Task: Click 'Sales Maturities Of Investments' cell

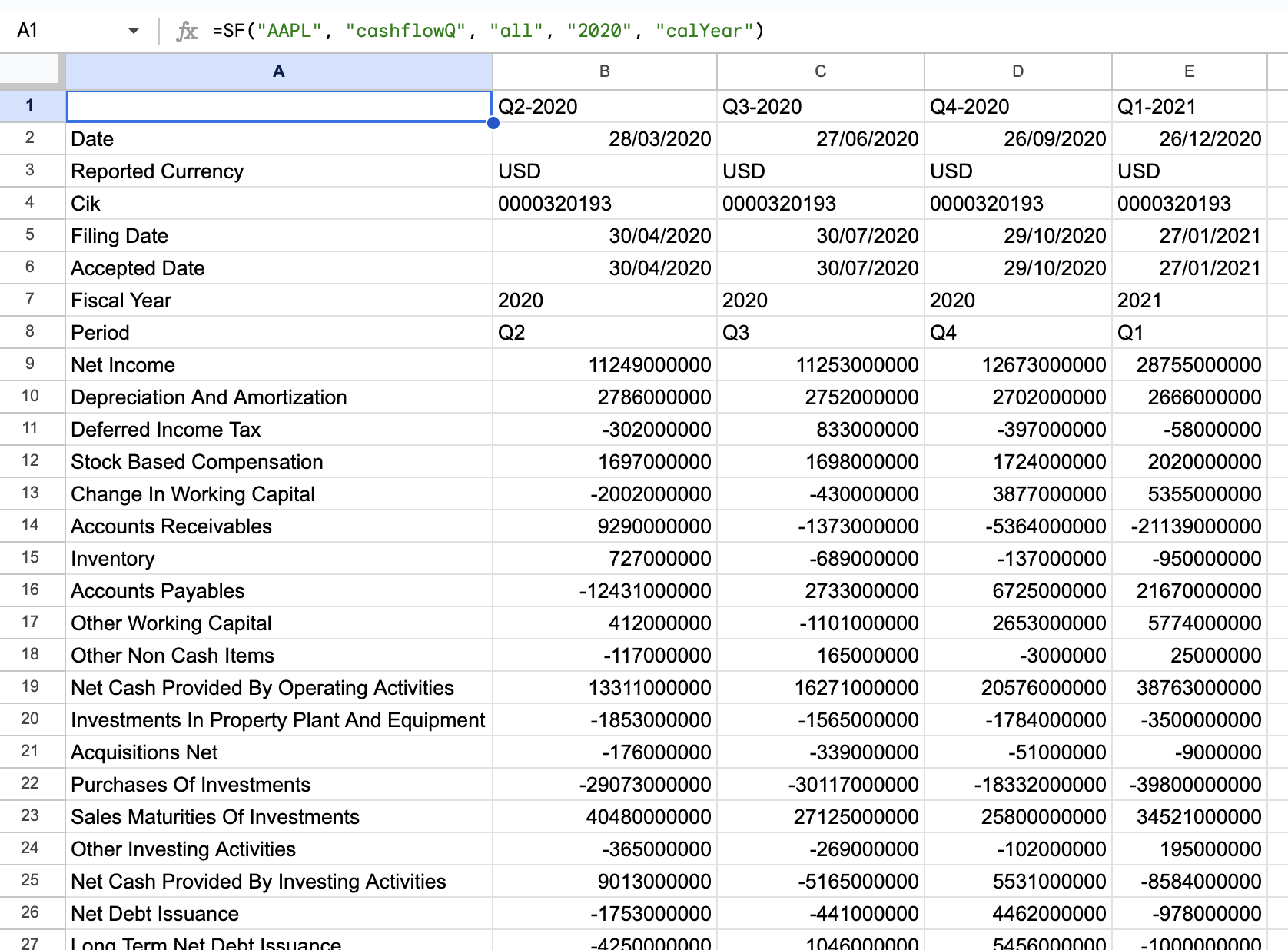Action: point(279,817)
